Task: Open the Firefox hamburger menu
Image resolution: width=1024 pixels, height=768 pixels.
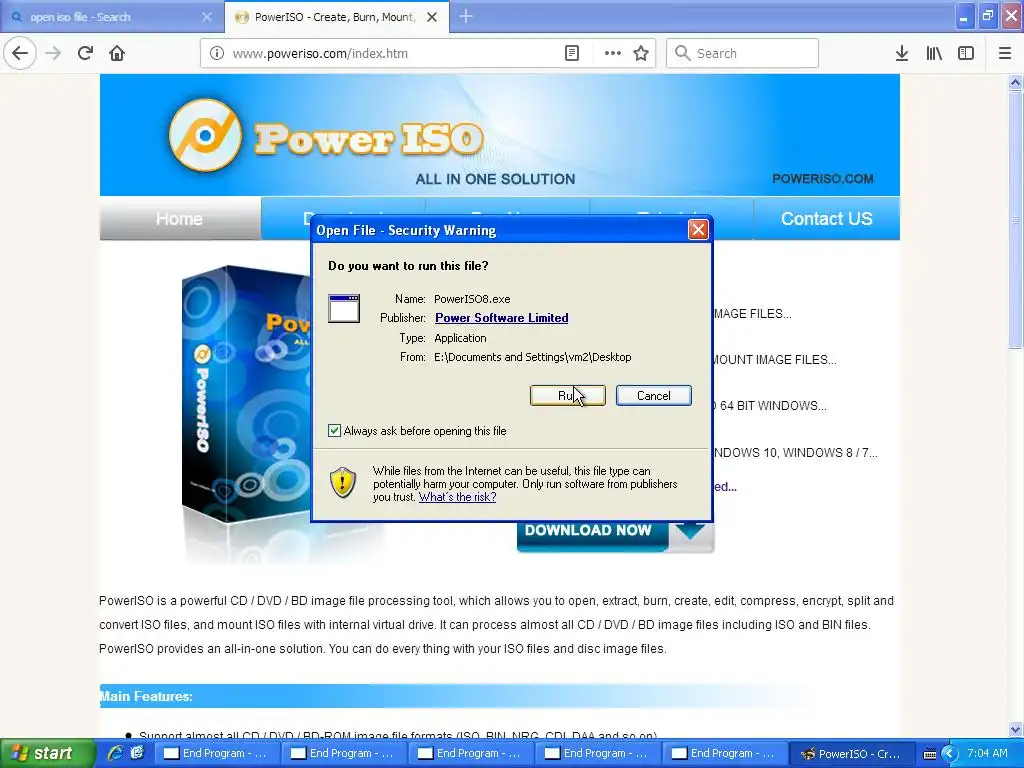Action: point(1004,54)
